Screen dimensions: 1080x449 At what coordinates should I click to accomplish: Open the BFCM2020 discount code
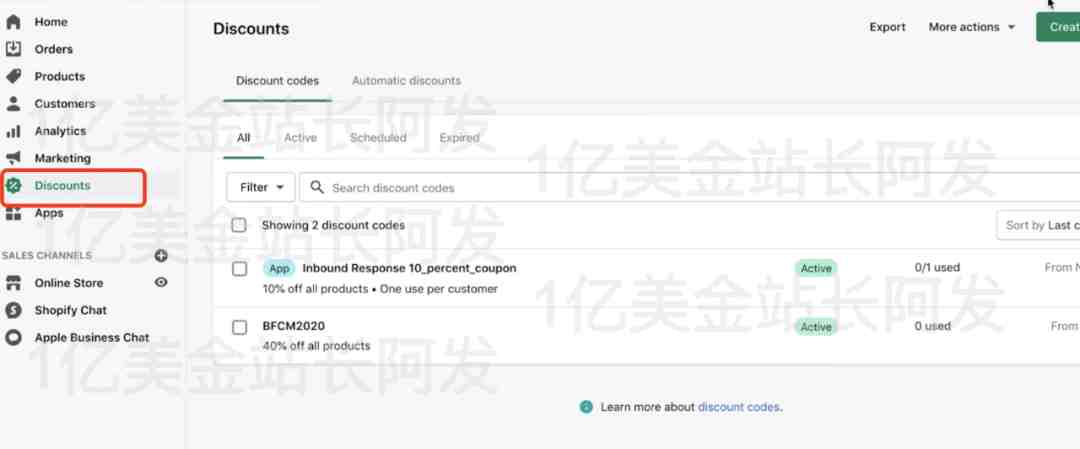[x=293, y=326]
